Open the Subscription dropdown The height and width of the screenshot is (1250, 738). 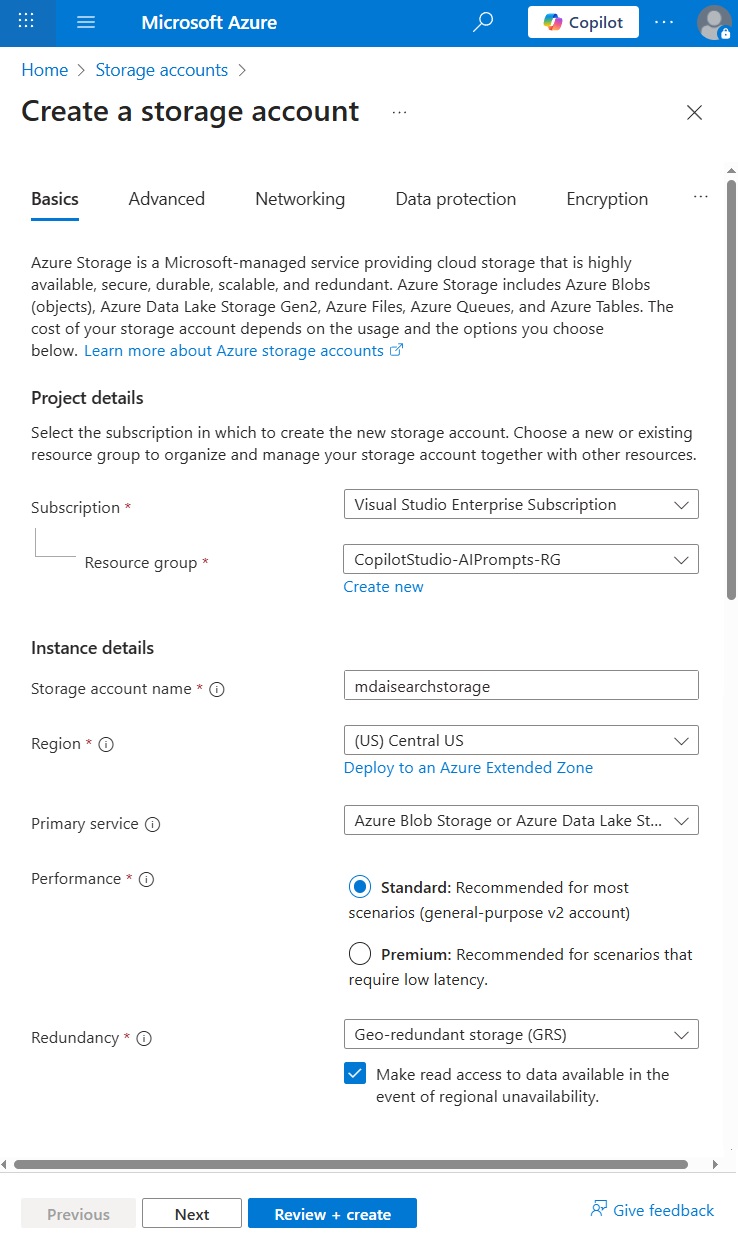(x=520, y=504)
